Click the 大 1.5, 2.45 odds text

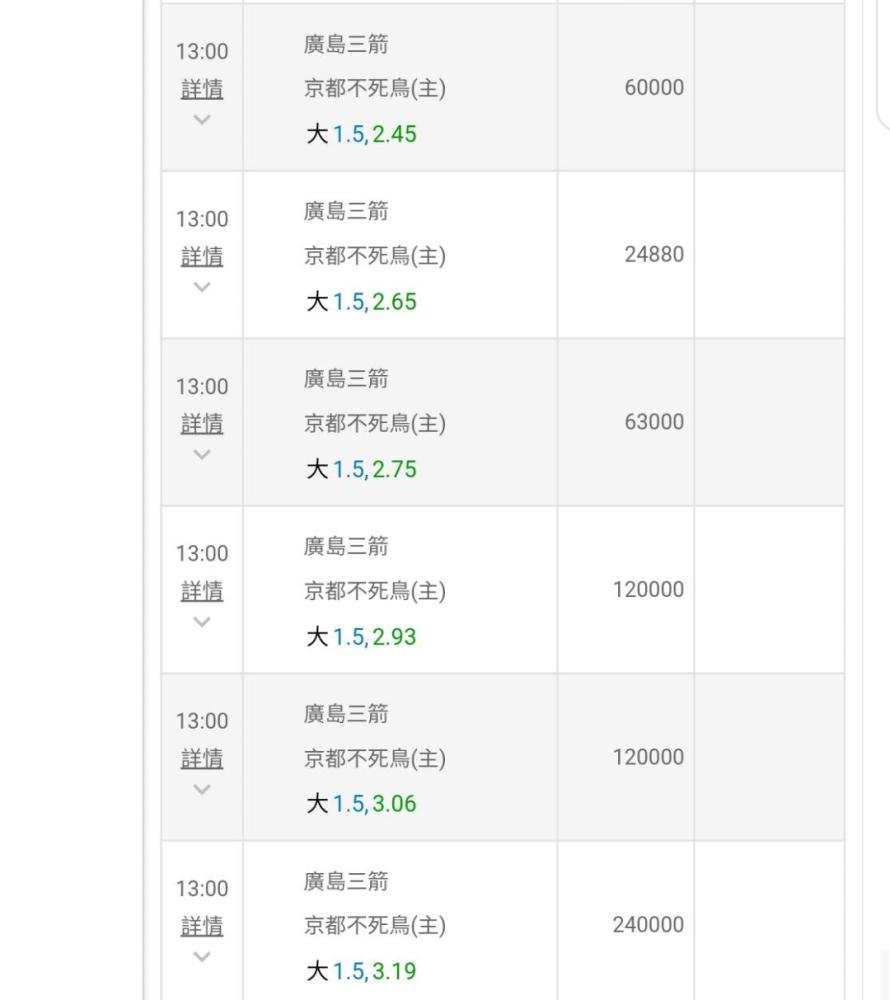tap(361, 134)
